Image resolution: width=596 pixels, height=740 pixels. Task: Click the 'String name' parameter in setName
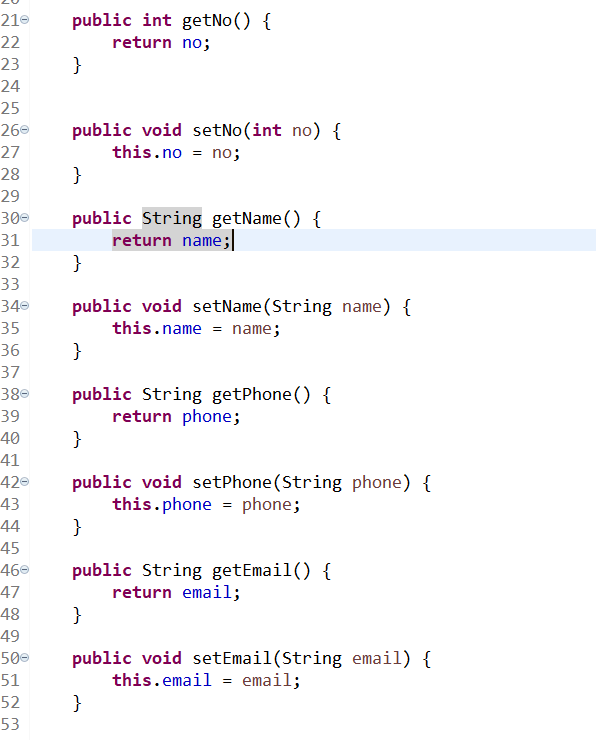(x=327, y=307)
